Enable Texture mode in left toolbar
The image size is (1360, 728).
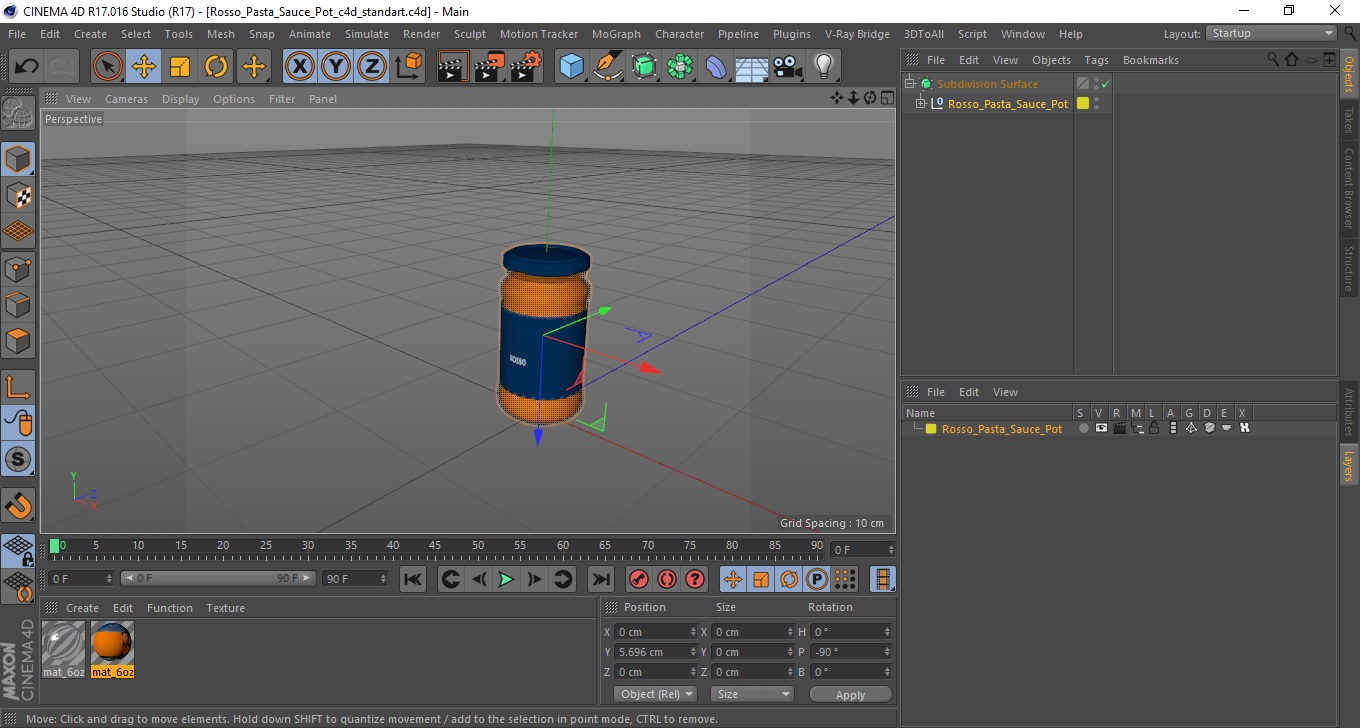[x=18, y=195]
